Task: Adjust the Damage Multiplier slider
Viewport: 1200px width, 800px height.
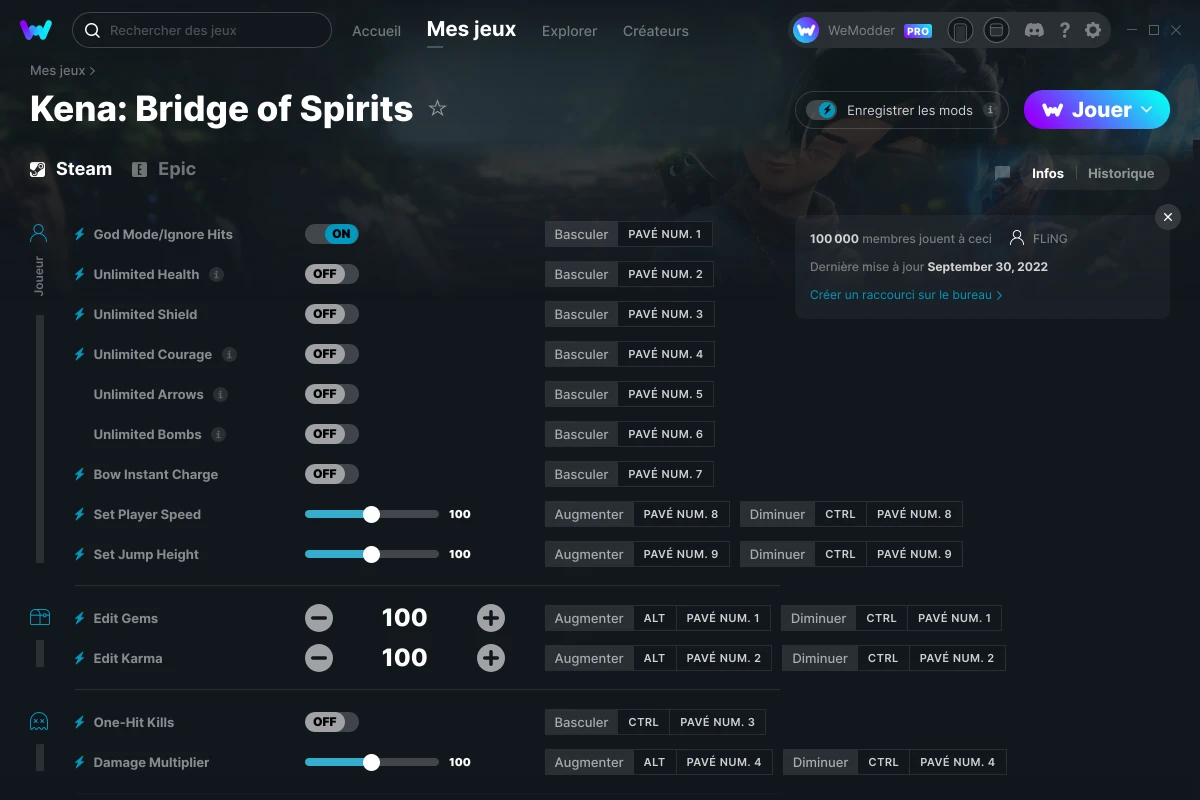Action: [x=372, y=762]
